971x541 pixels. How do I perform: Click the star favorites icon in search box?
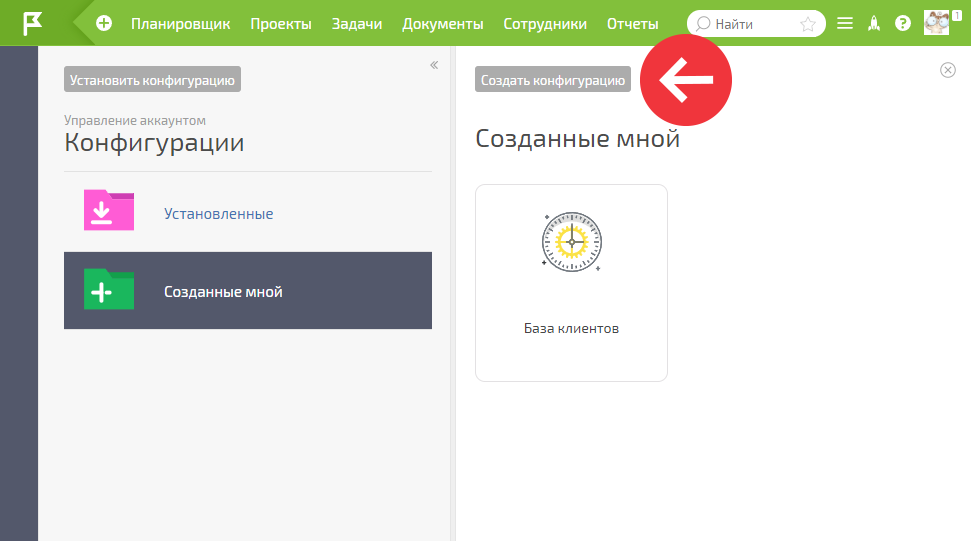click(808, 24)
